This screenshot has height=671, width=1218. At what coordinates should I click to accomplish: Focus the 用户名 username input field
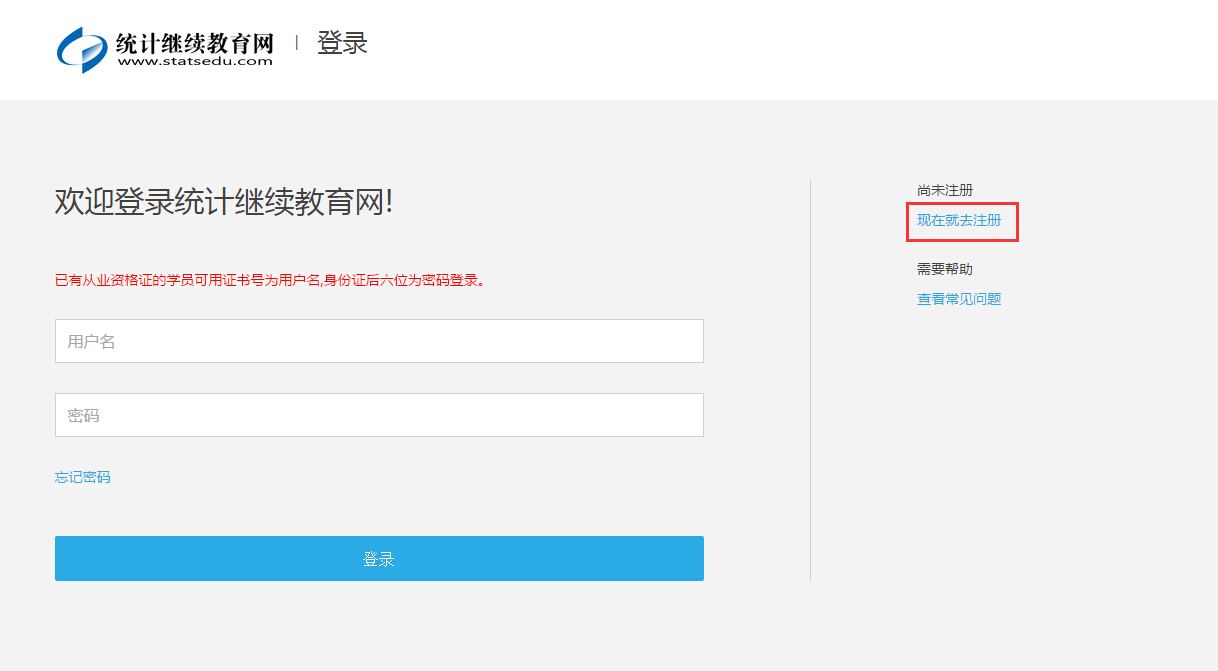pos(379,341)
